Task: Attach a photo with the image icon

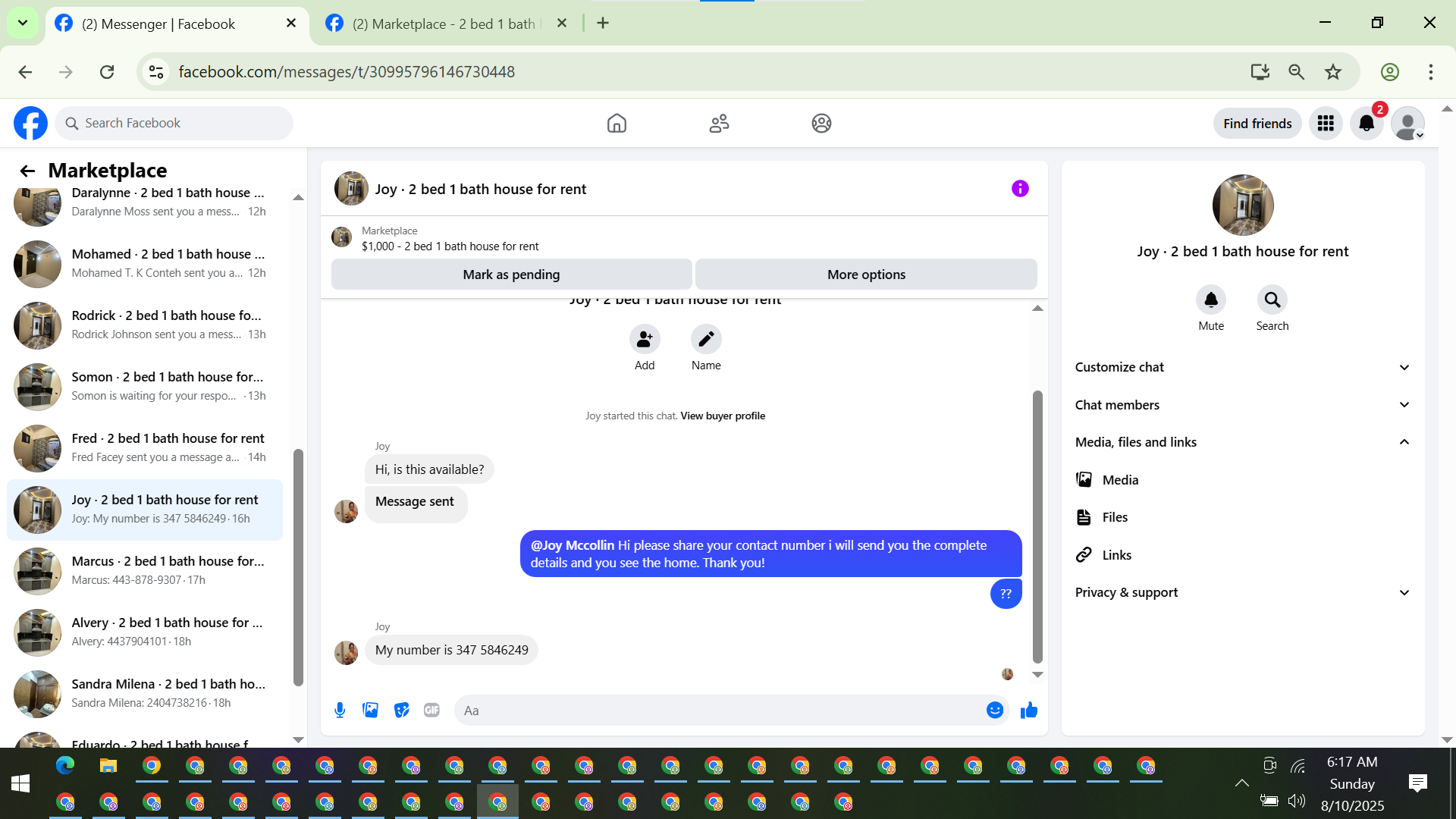Action: (370, 711)
